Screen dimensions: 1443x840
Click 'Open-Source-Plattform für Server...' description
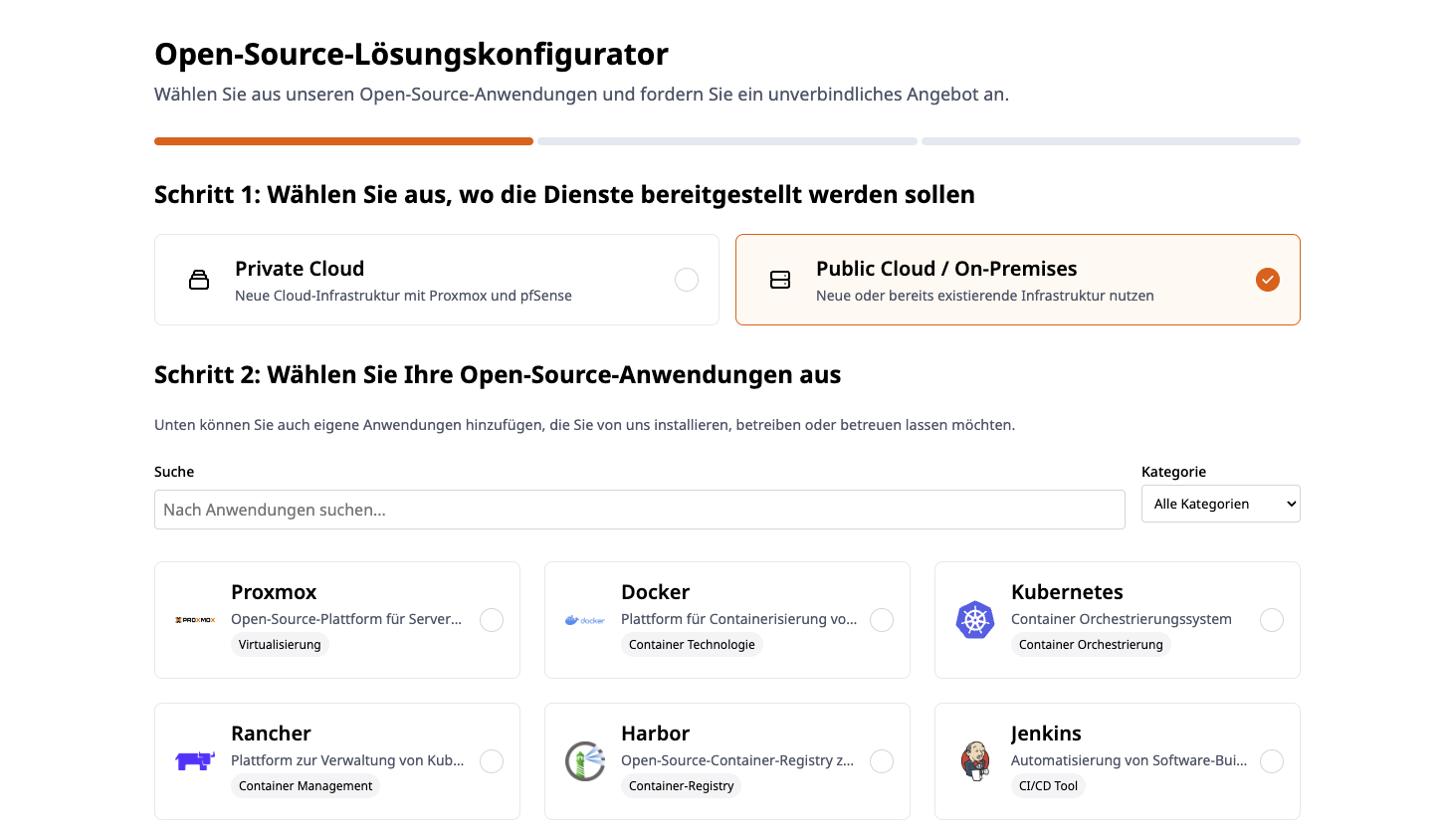346,619
